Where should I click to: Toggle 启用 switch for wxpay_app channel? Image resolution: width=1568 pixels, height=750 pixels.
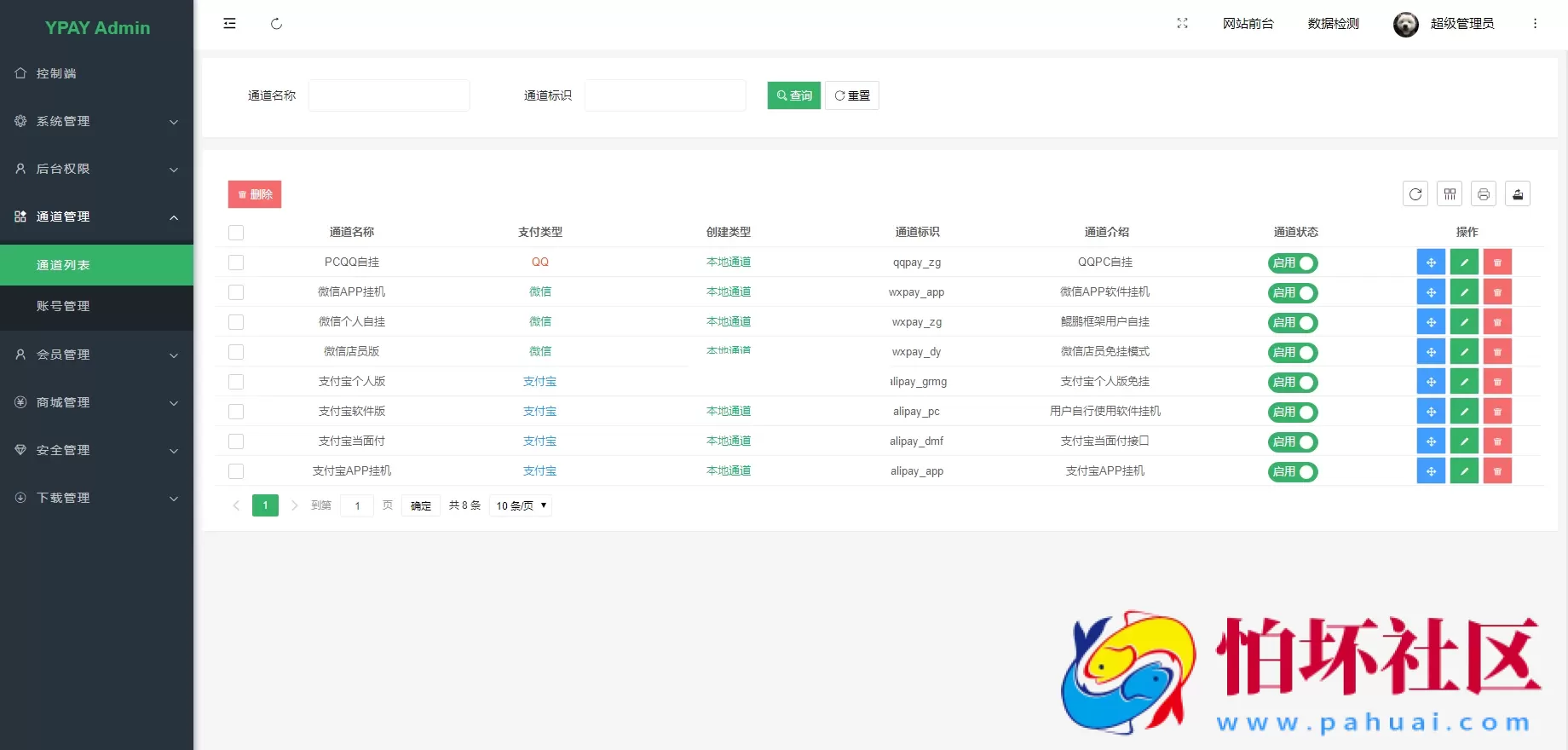coord(1293,293)
